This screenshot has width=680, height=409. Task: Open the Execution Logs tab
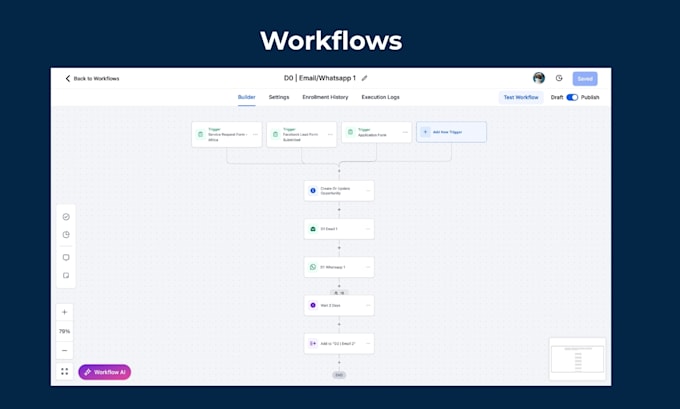coord(380,97)
